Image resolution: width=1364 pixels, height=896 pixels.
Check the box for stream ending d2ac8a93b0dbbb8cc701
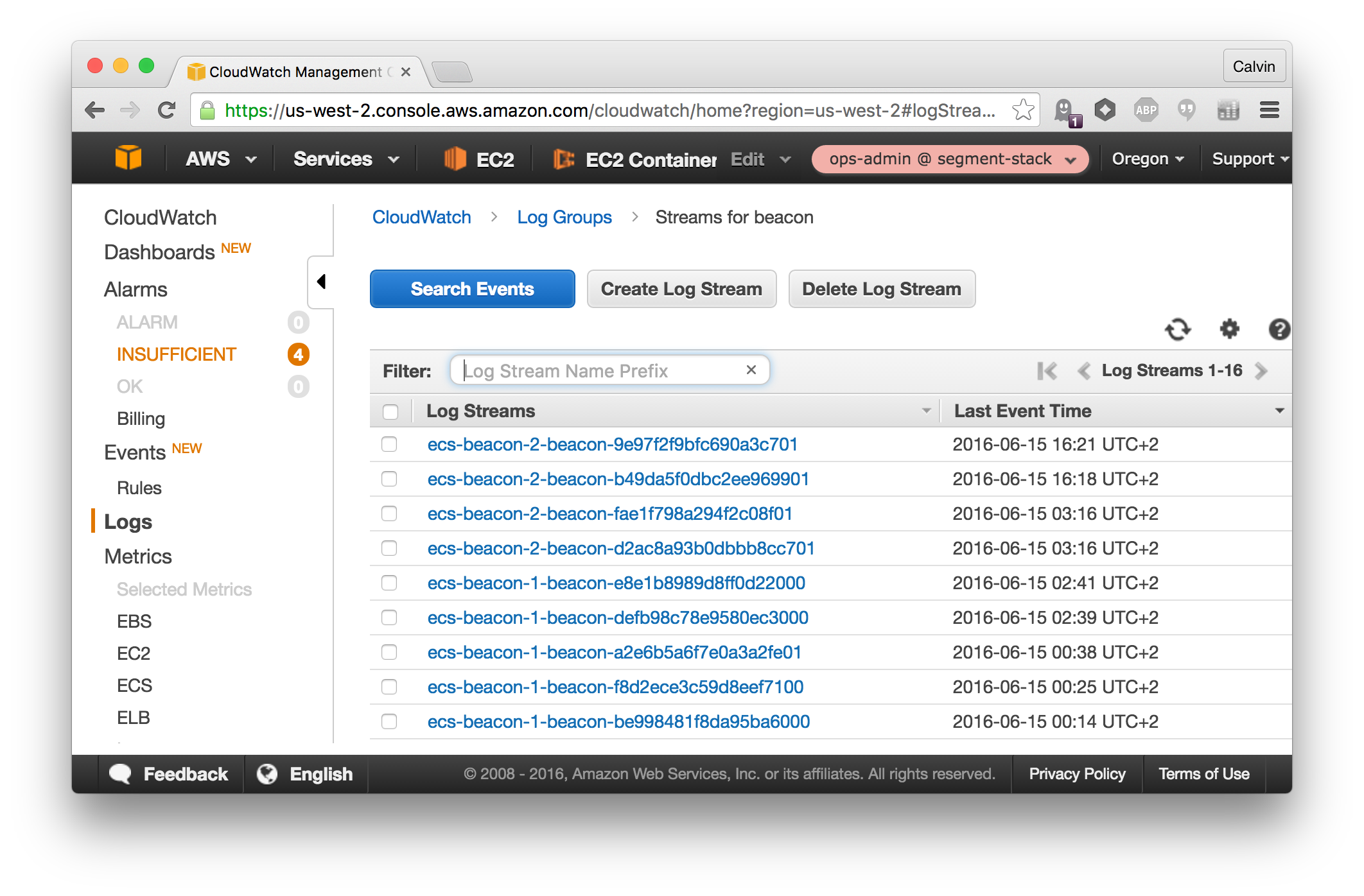point(389,548)
